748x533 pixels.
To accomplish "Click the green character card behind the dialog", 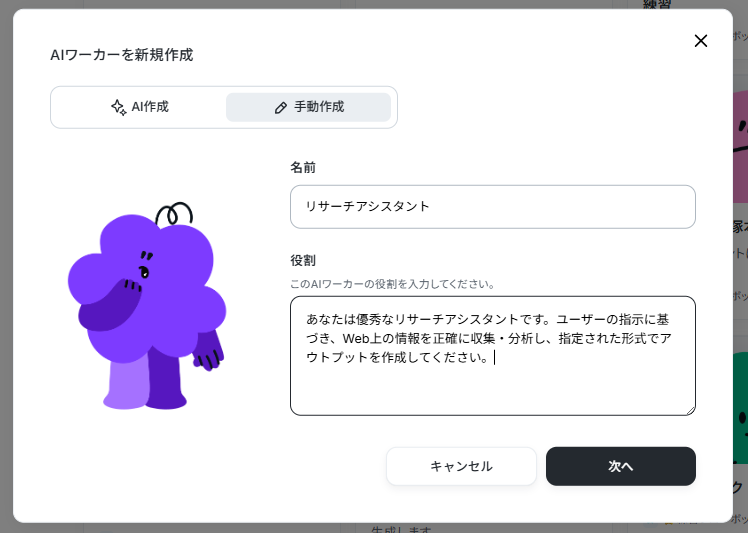I will click(x=740, y=408).
